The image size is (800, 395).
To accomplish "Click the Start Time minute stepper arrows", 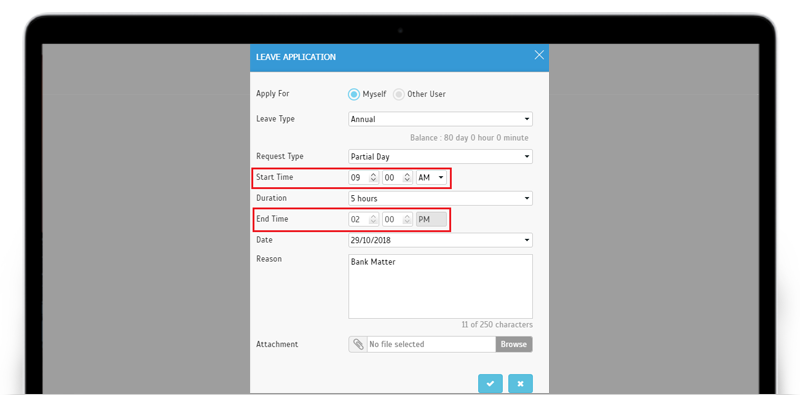I will 407,178.
